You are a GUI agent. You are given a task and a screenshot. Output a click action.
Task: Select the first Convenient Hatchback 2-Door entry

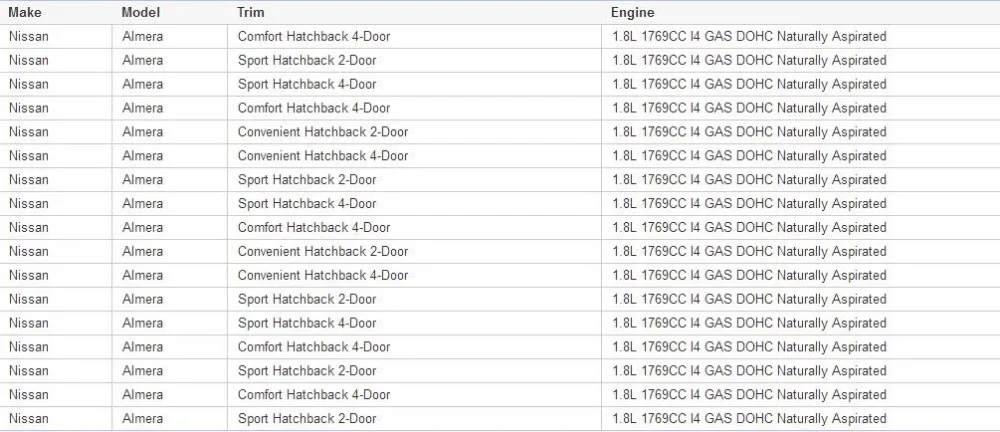click(323, 132)
